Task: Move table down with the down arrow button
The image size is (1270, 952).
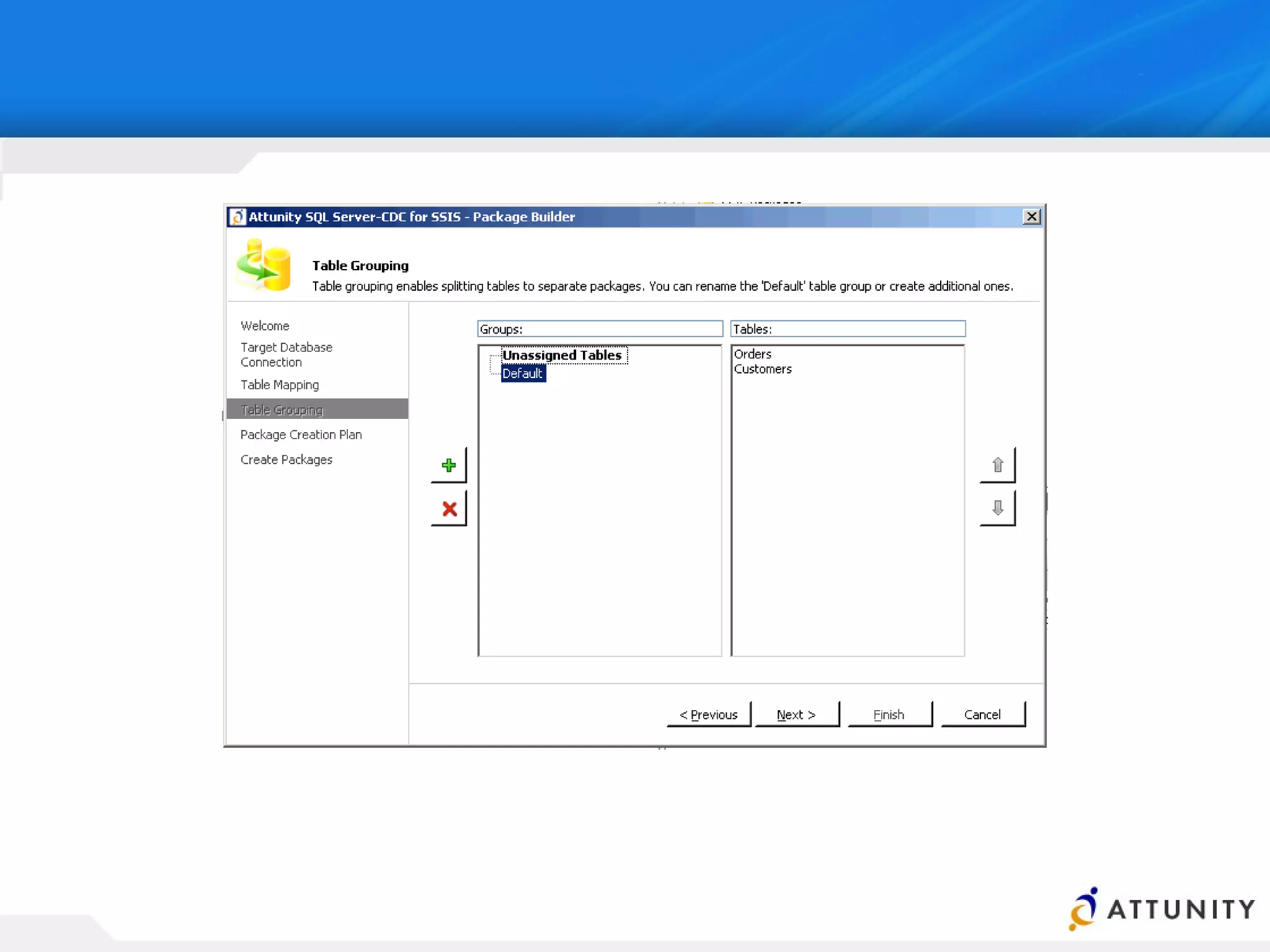Action: tap(997, 508)
